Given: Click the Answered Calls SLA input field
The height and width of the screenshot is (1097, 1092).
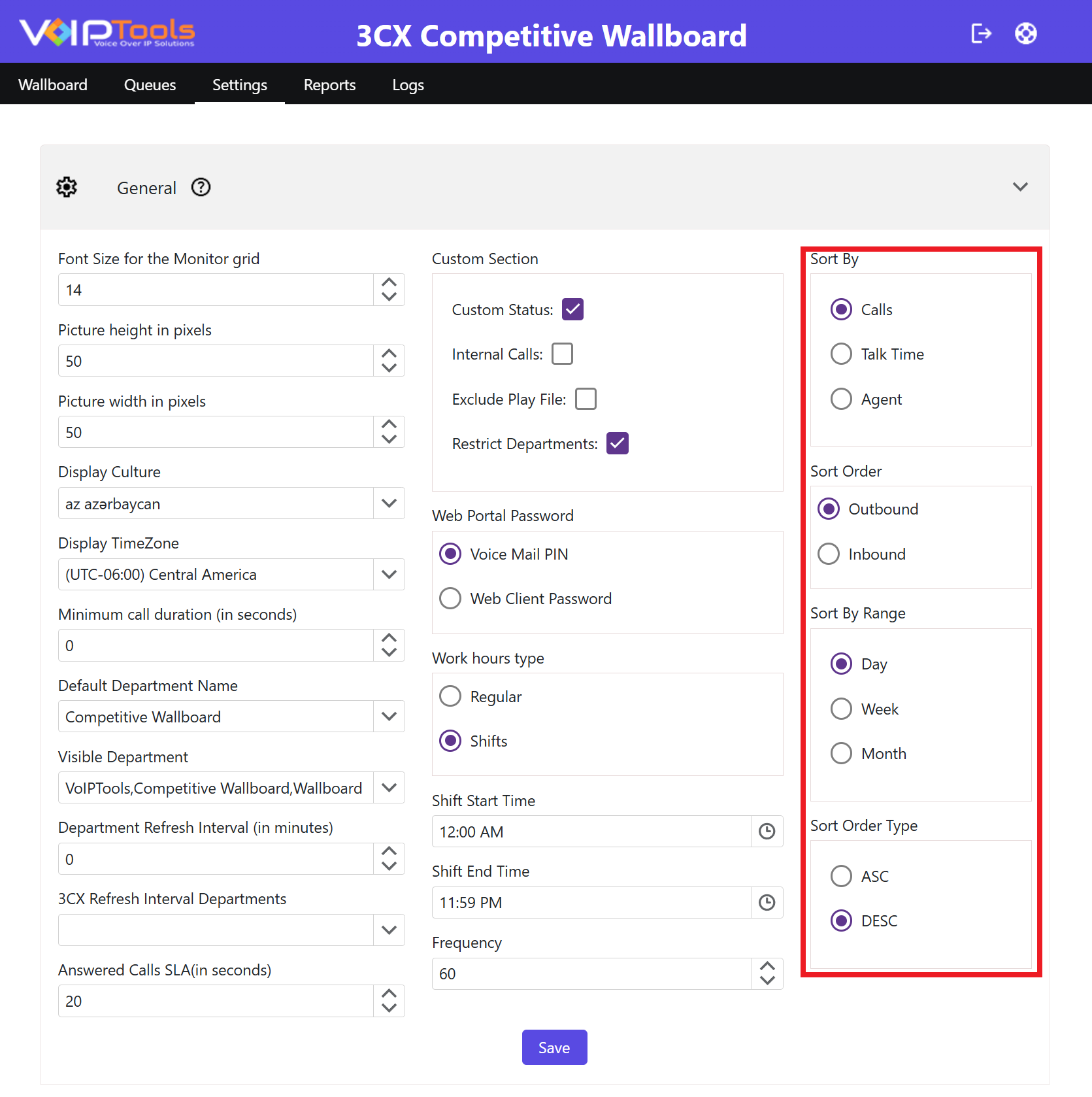Looking at the screenshot, I should 216,1001.
